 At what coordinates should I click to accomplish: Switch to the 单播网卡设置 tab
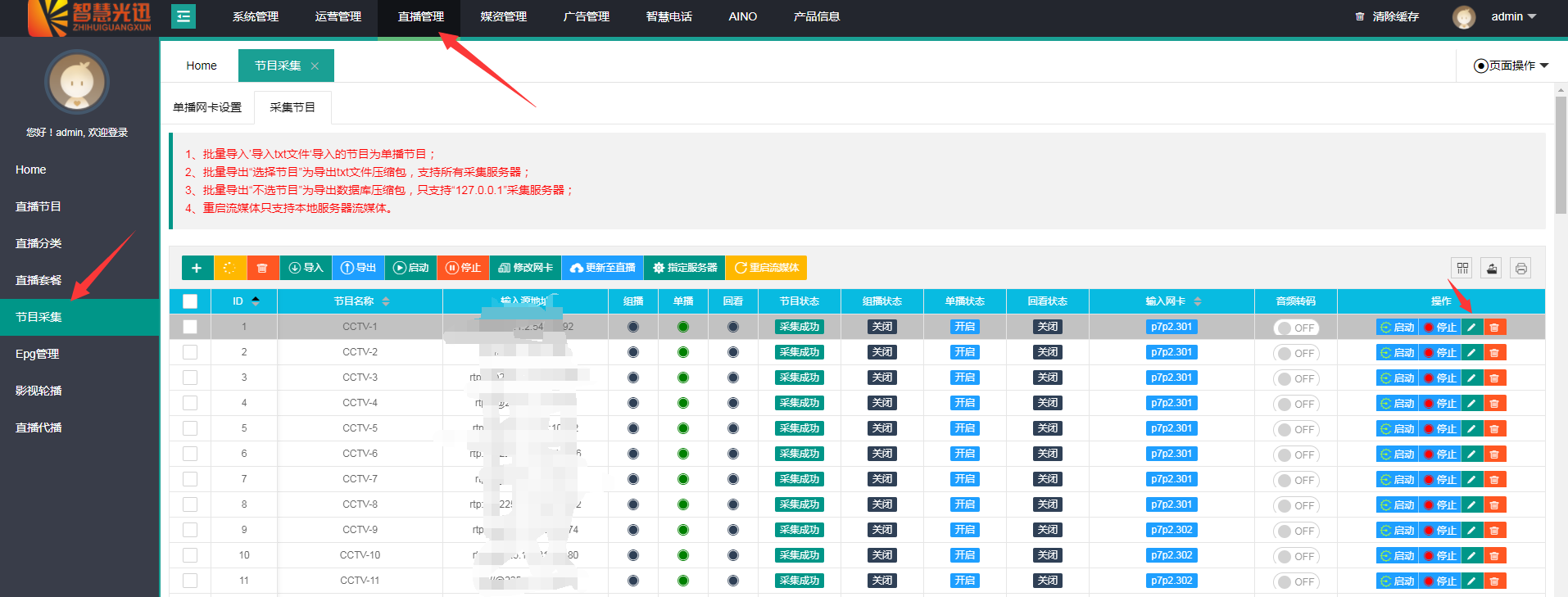pyautogui.click(x=207, y=107)
